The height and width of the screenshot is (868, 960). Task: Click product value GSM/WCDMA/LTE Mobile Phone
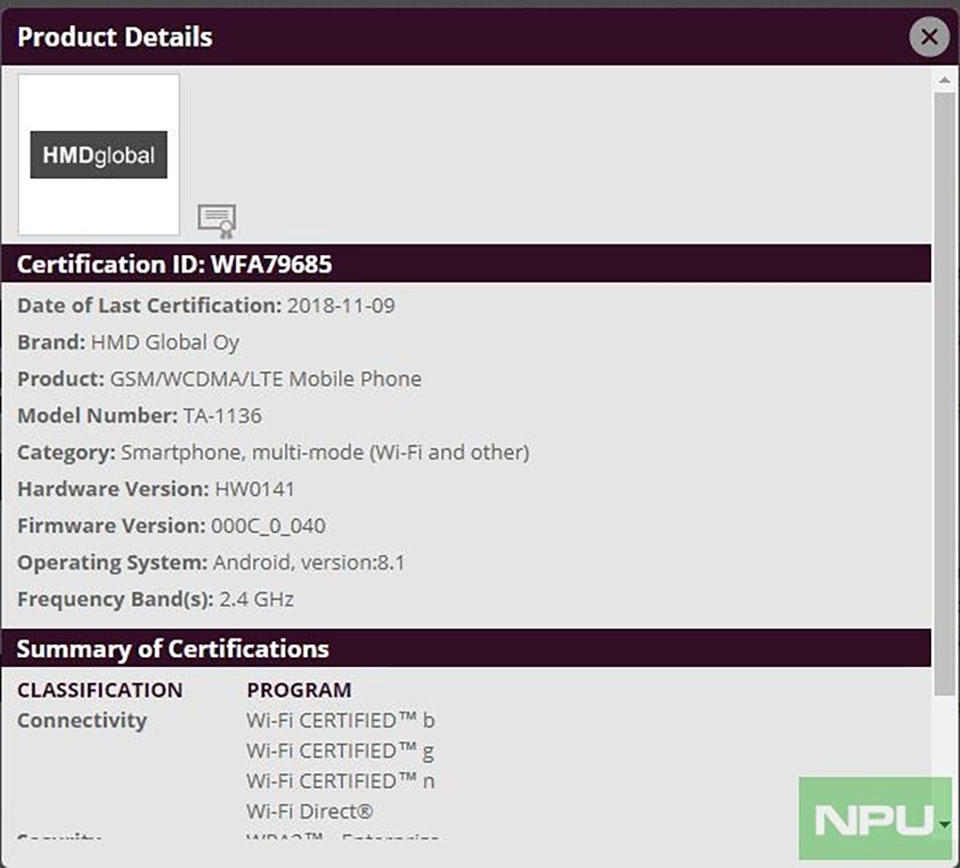pos(266,379)
